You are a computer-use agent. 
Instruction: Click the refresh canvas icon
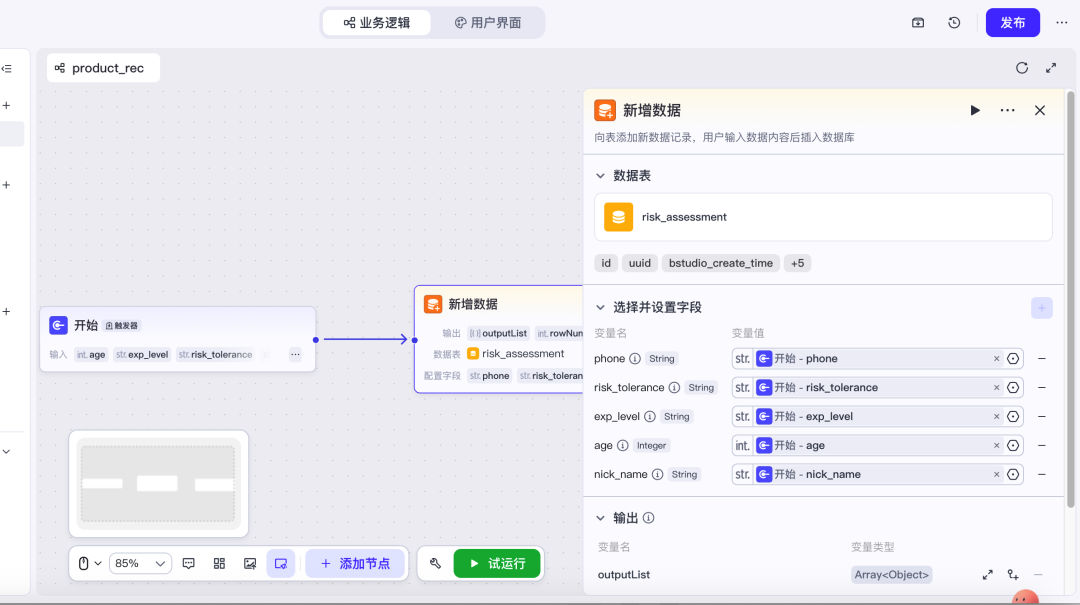1022,68
